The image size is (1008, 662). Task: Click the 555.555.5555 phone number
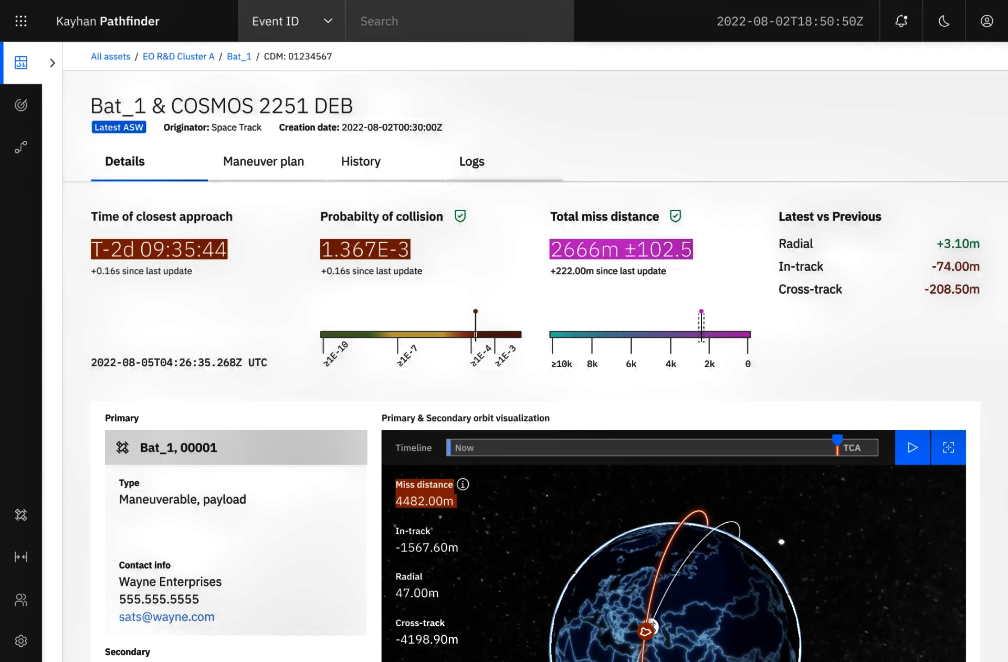coord(159,599)
